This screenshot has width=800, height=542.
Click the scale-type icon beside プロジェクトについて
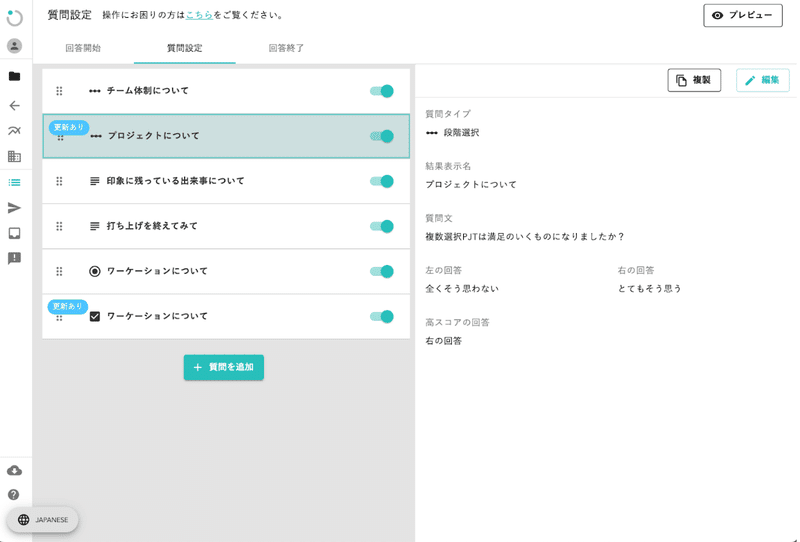click(96, 136)
